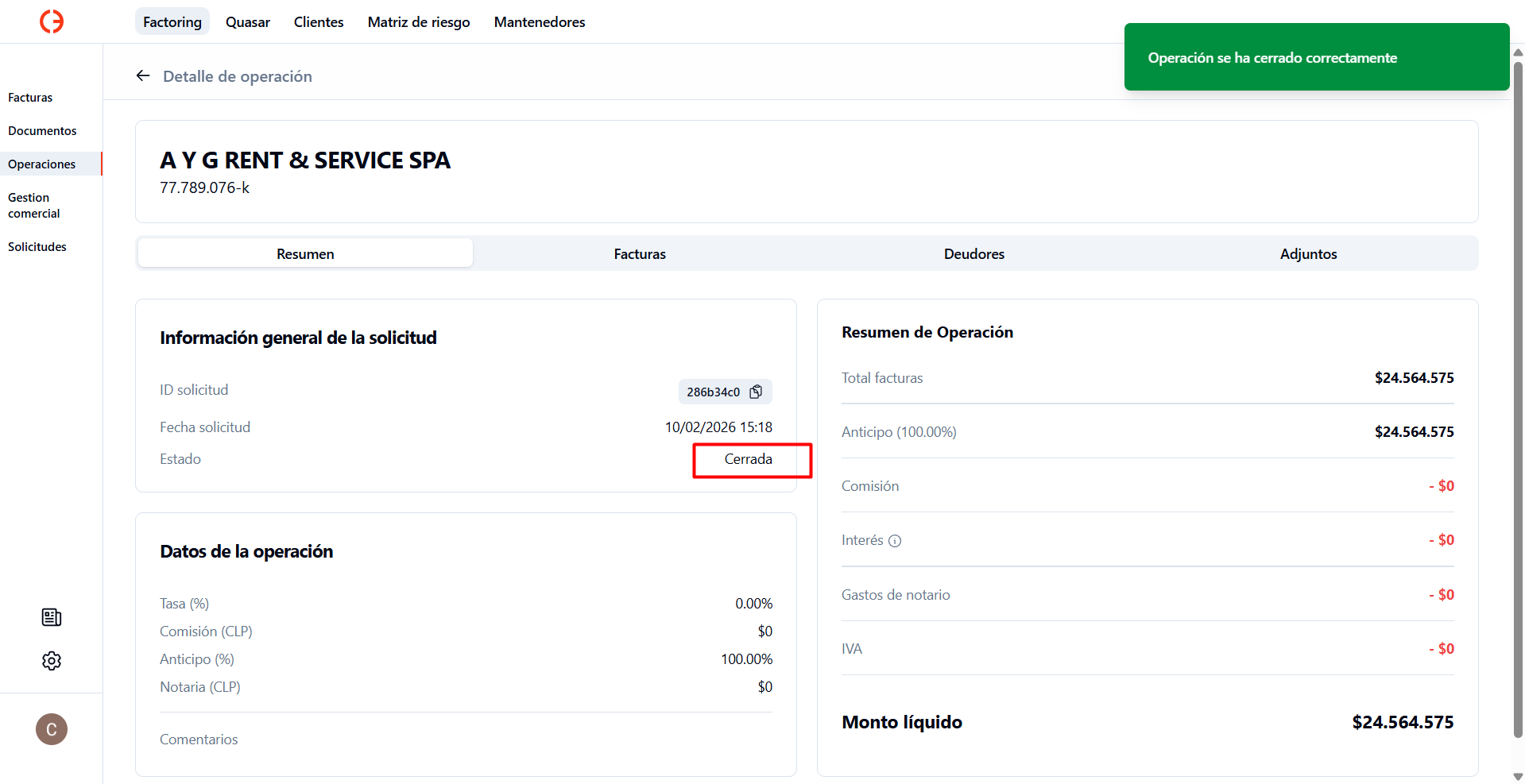Screen dimensions: 1525x784
Task: Click the scrollbar down arrow
Action: pyautogui.click(x=1518, y=776)
